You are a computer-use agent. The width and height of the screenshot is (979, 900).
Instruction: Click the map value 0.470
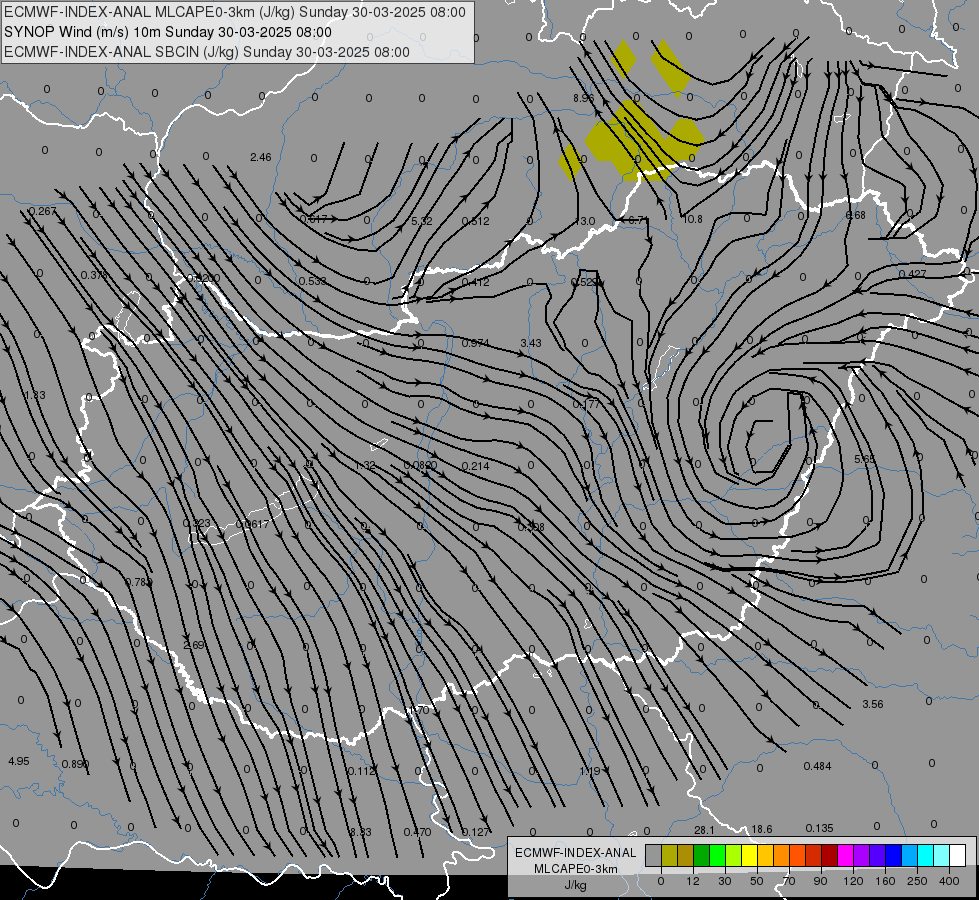[417, 832]
